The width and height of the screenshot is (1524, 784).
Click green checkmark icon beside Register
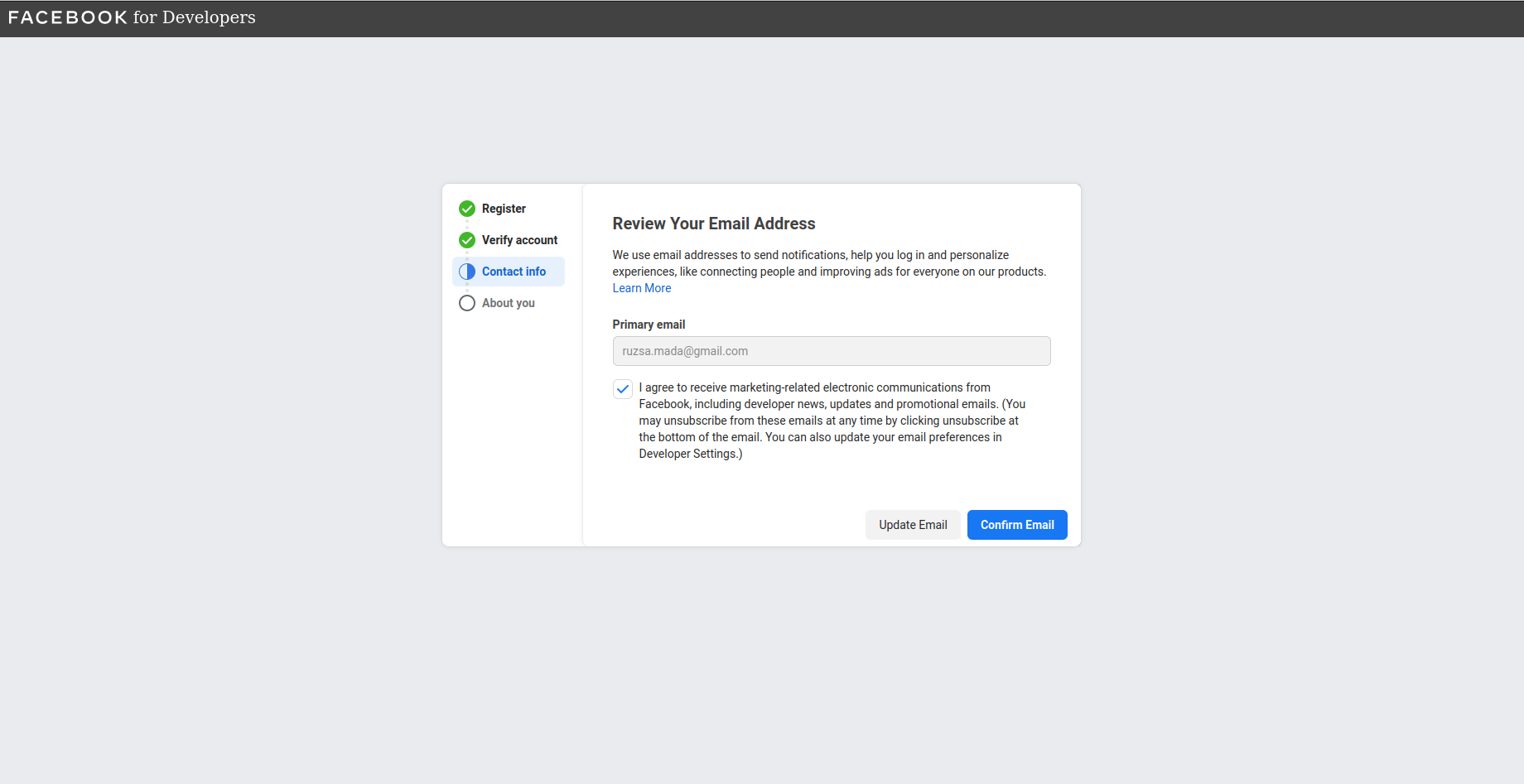coord(467,209)
